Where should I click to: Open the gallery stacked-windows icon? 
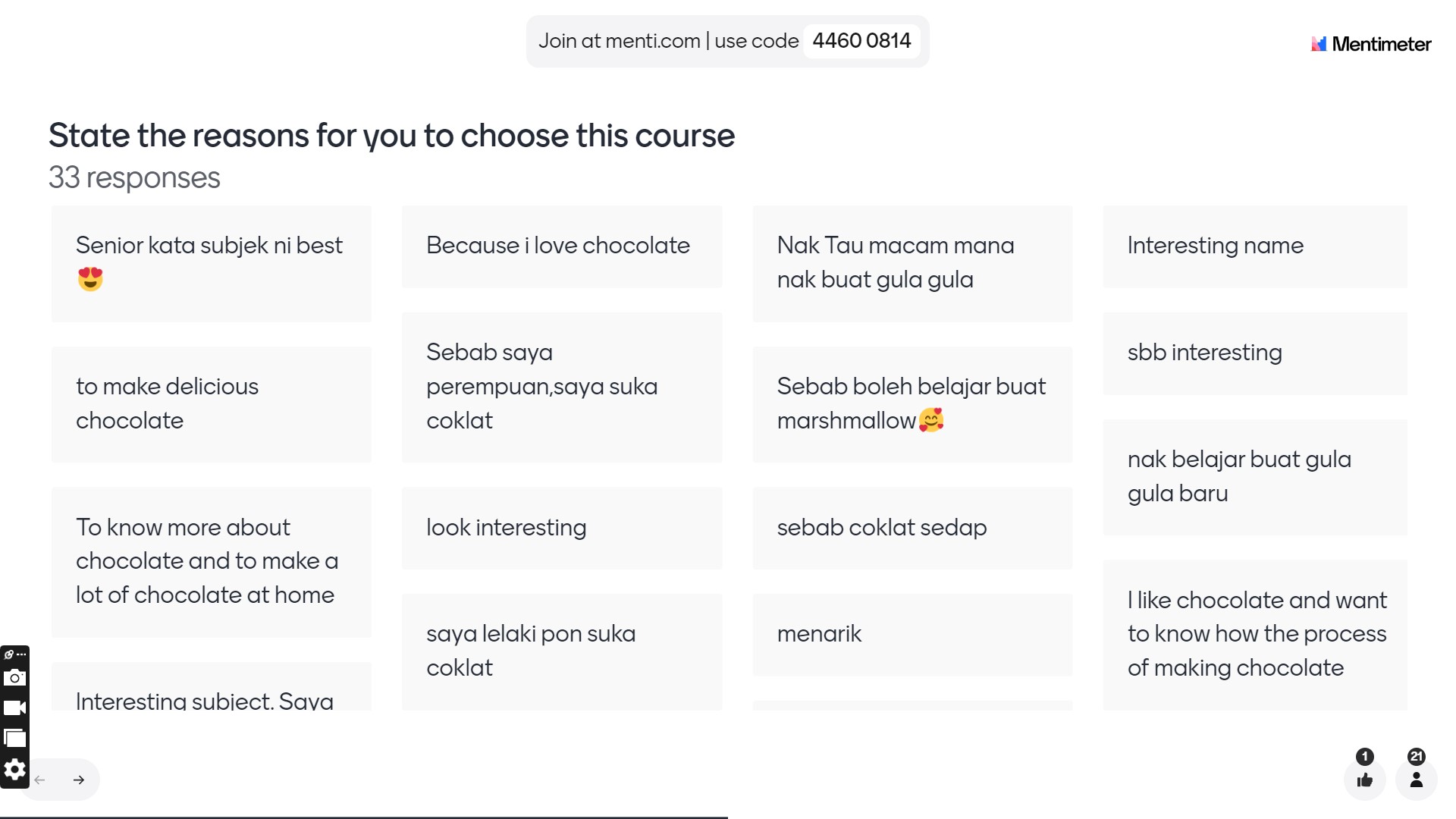[x=14, y=739]
